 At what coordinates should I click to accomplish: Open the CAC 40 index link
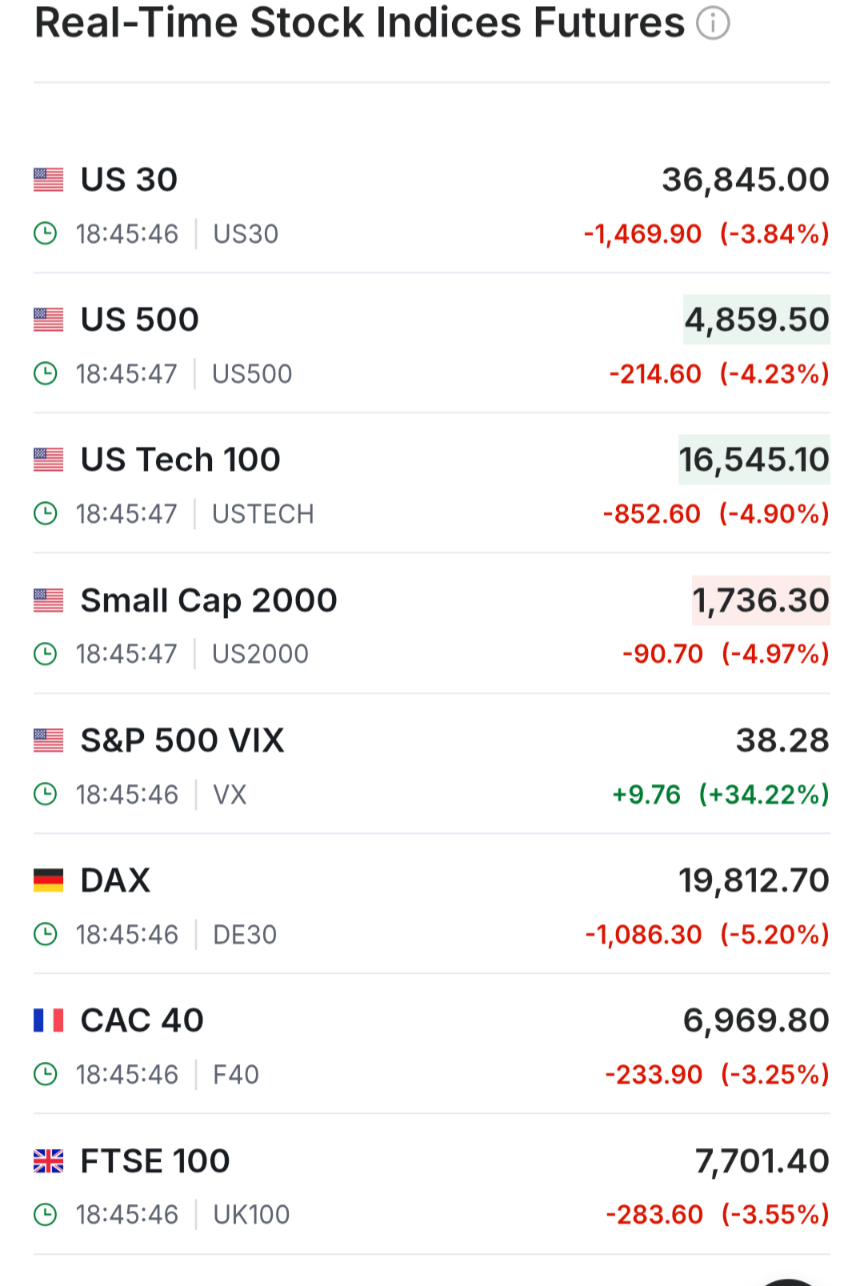coord(142,1021)
